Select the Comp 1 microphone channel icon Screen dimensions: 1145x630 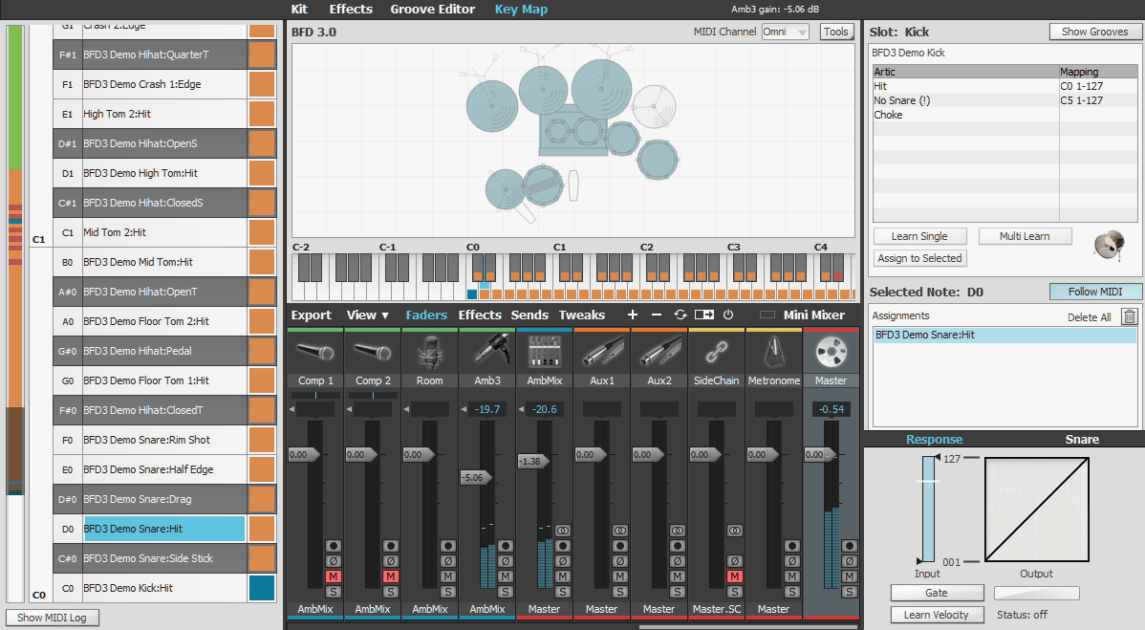[x=315, y=353]
